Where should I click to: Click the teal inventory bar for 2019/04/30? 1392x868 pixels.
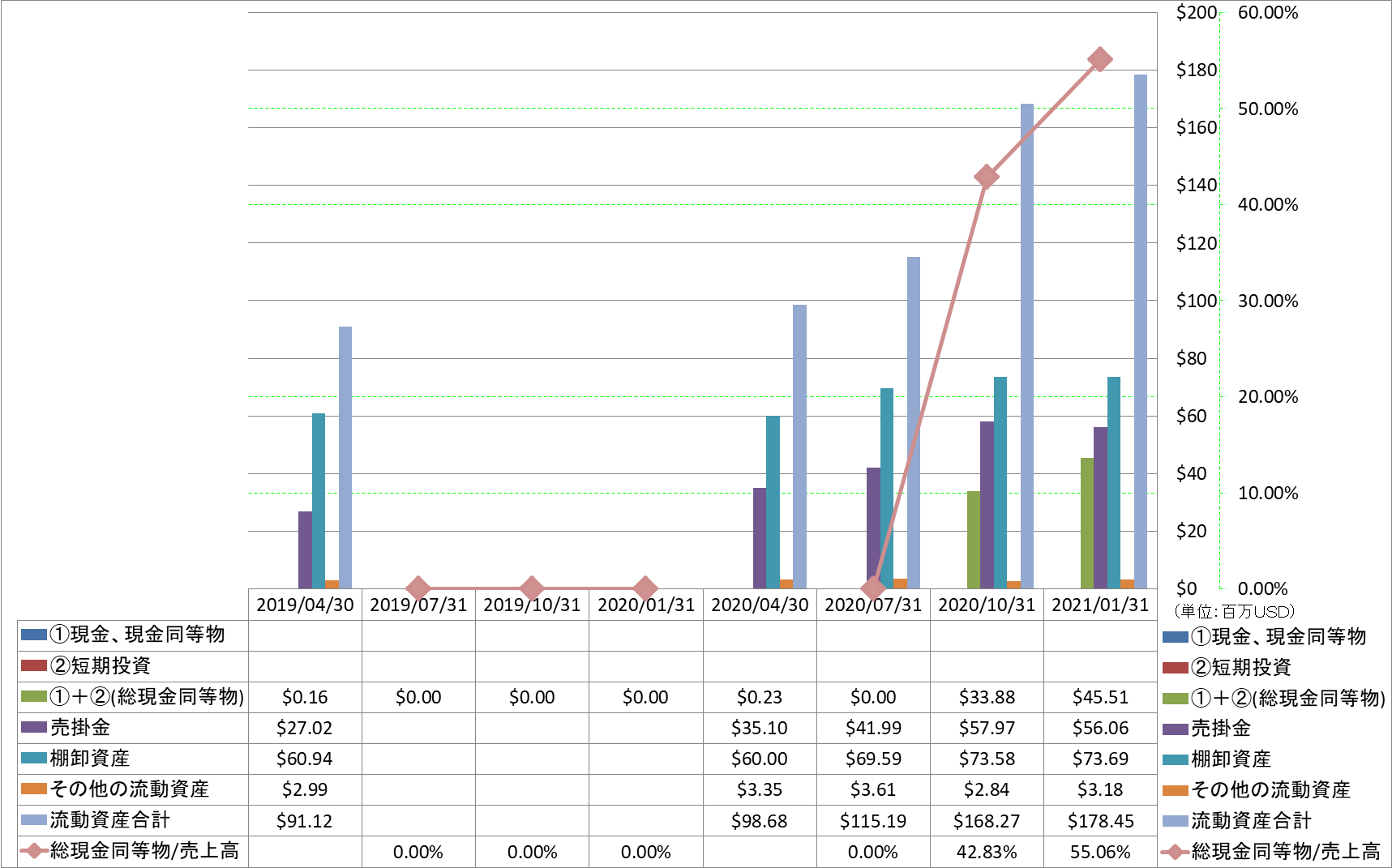(319, 501)
